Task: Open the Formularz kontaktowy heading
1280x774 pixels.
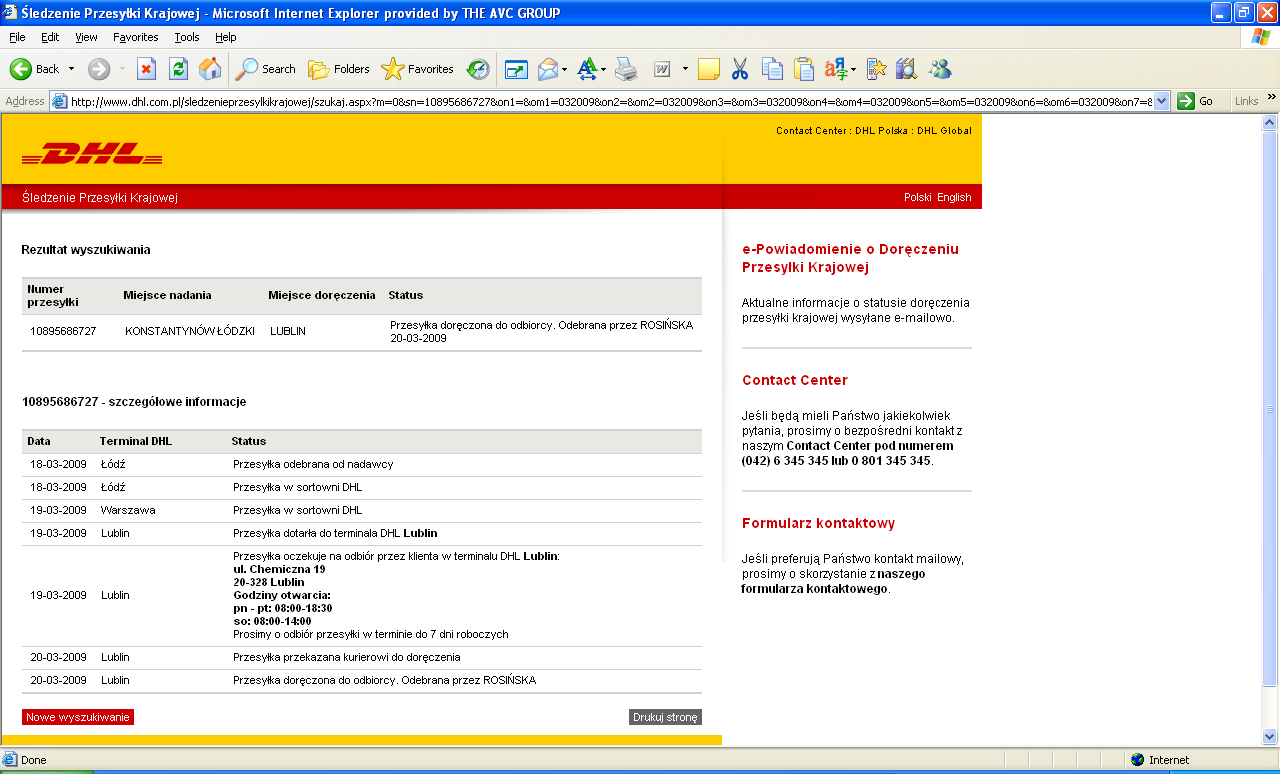Action: click(x=818, y=523)
